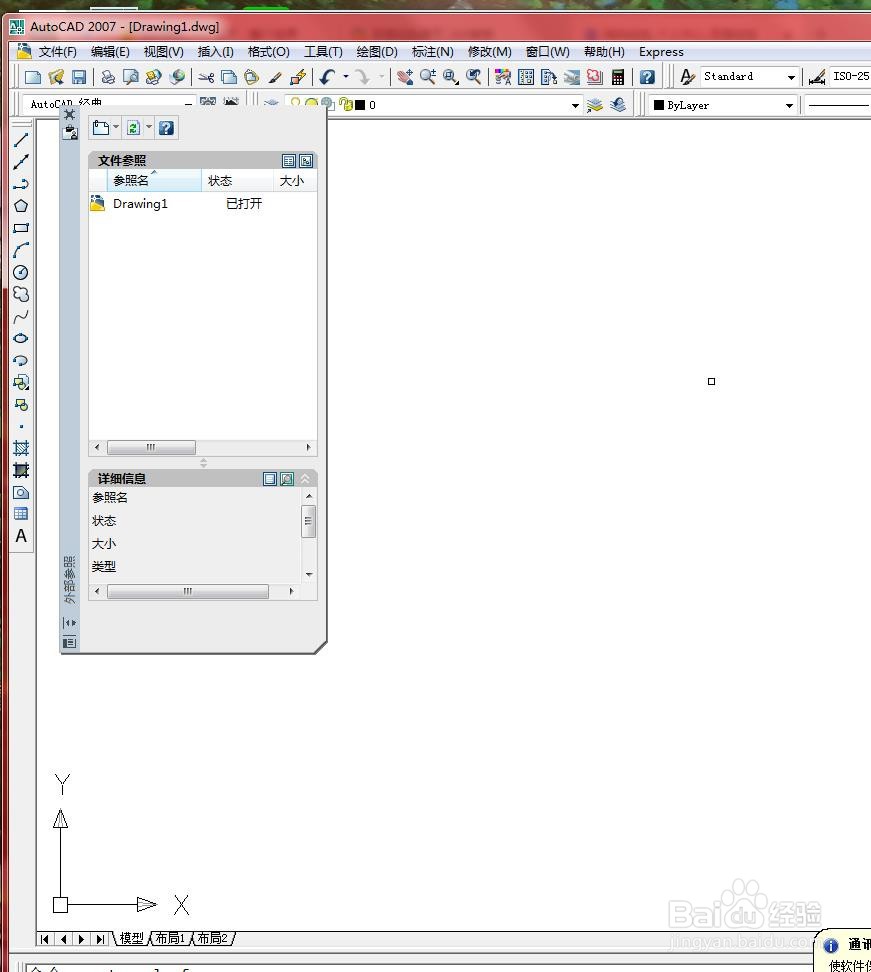The image size is (871, 972).
Task: Click the palette properties icon at bottom
Action: 69,642
